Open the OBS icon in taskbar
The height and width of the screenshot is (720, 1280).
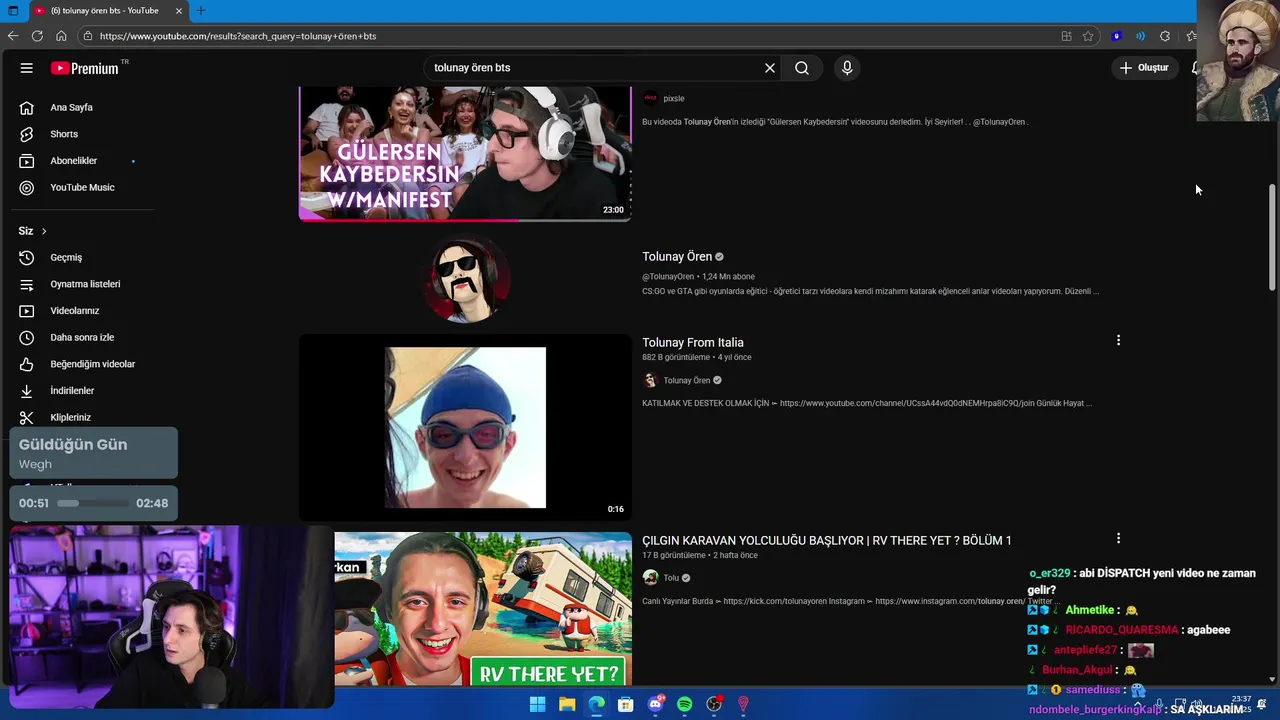click(714, 704)
